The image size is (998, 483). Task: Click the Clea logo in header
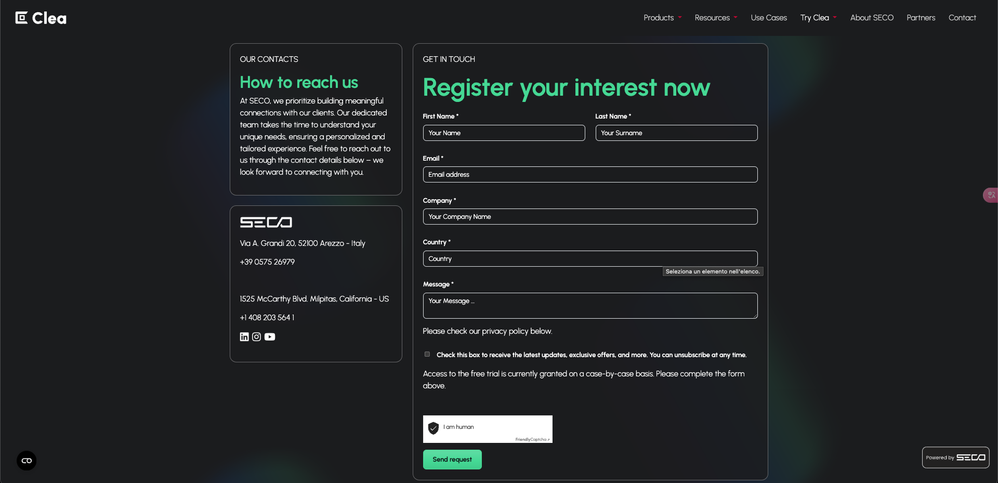tap(41, 18)
